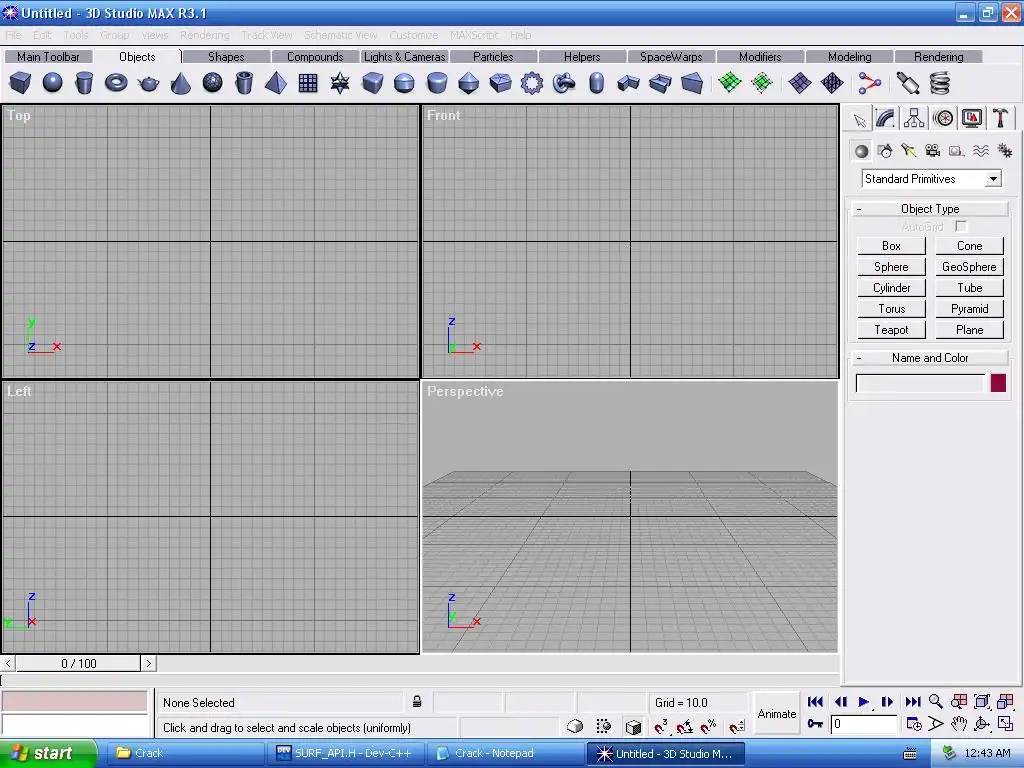Click the Cylinder button in Object Type
This screenshot has height=768, width=1024.
pos(891,288)
